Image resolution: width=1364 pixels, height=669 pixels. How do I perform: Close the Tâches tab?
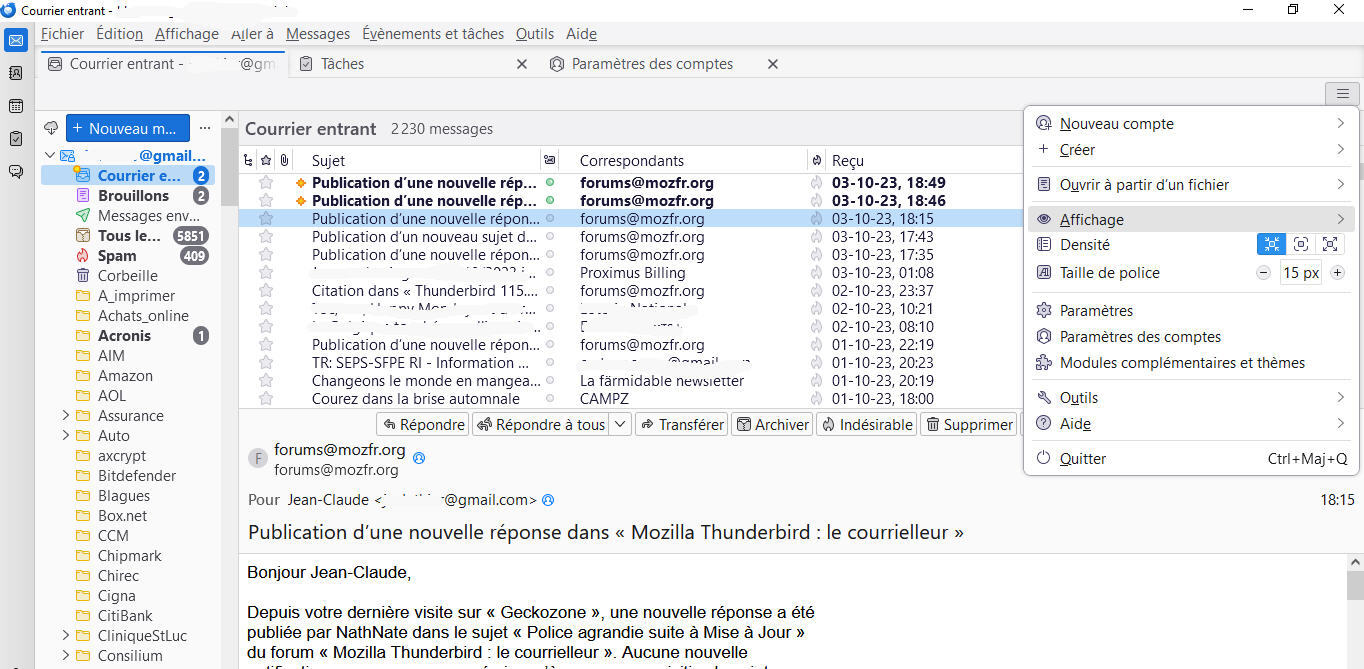521,64
